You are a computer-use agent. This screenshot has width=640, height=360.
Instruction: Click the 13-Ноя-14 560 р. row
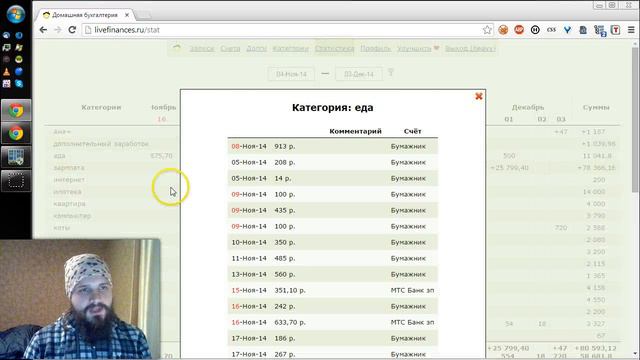(333, 274)
